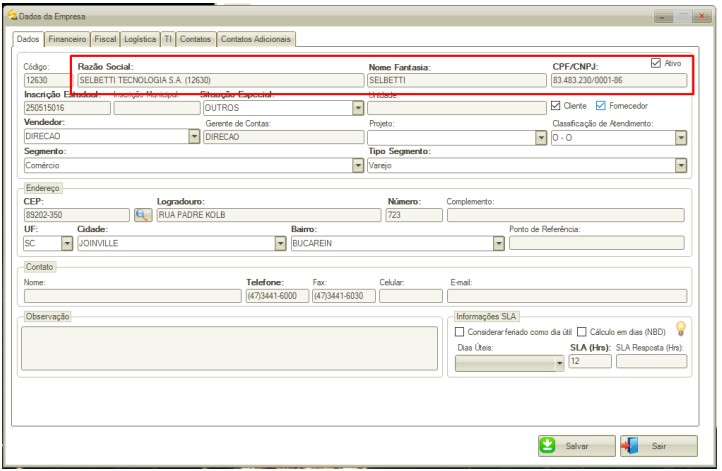
Task: Open the Logística tab
Action: click(x=140, y=39)
